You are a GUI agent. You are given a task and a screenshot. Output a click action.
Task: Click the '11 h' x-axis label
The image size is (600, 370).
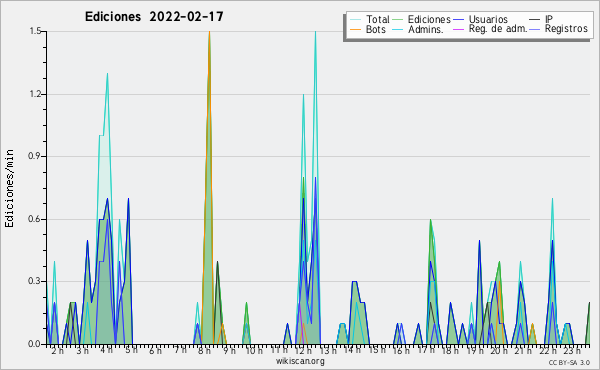[x=279, y=350]
